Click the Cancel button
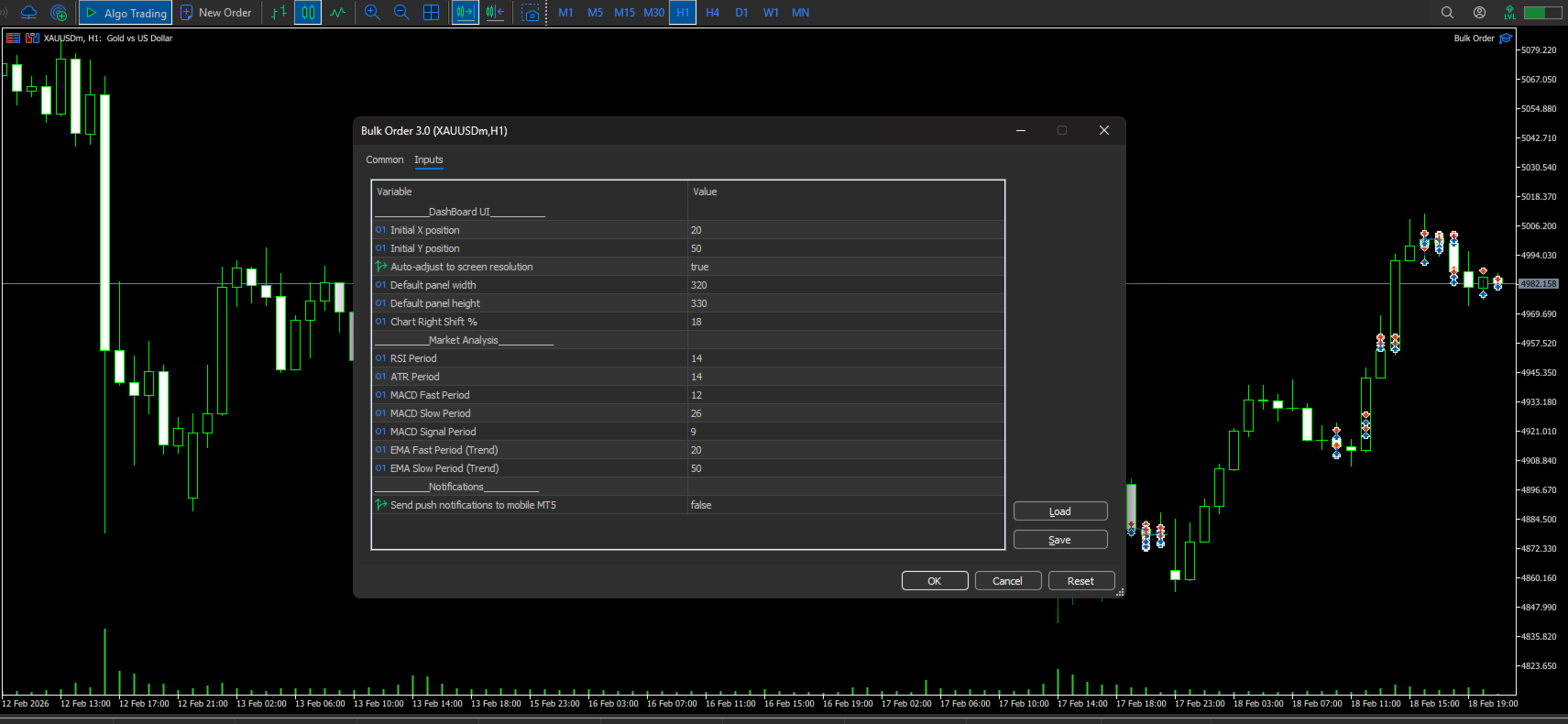 point(1008,581)
